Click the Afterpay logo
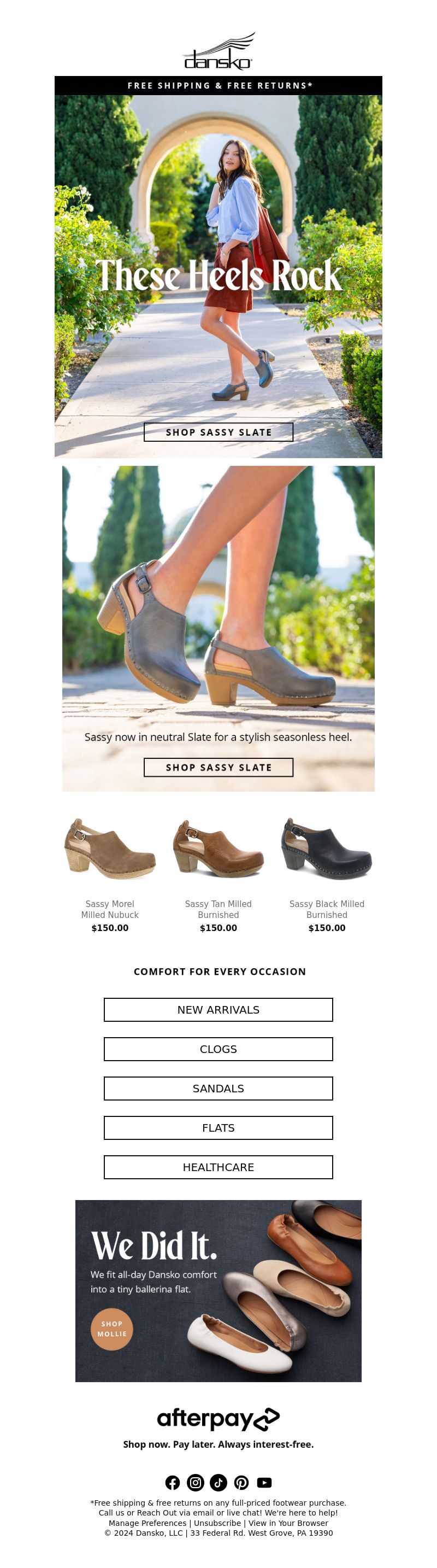437x1568 pixels. 219,1418
